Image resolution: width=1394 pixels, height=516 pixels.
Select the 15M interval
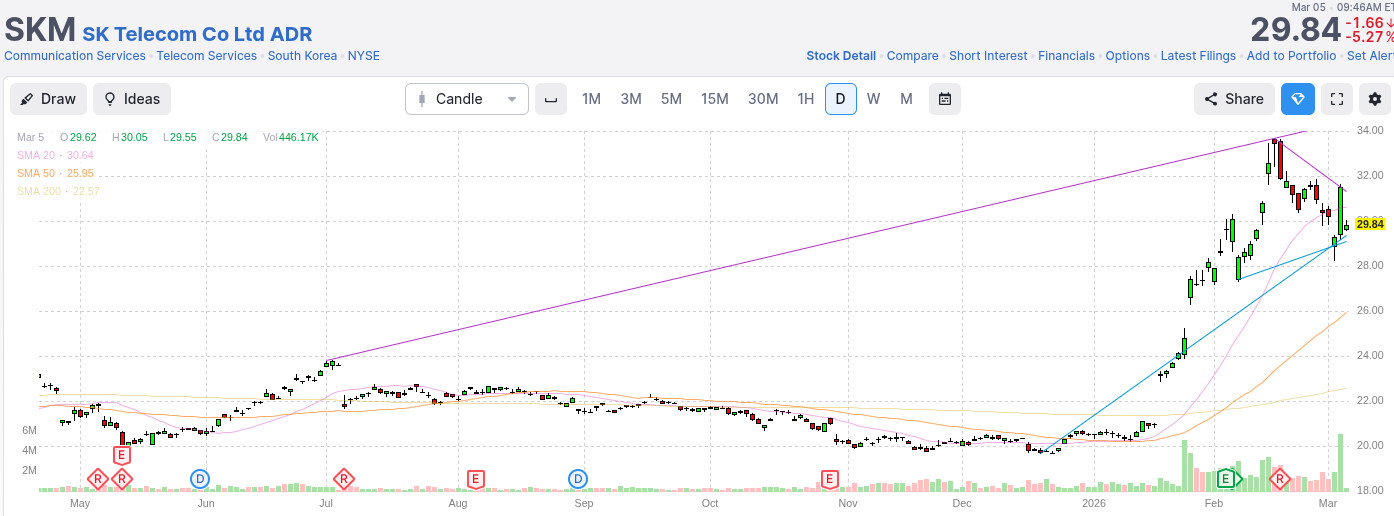point(715,99)
